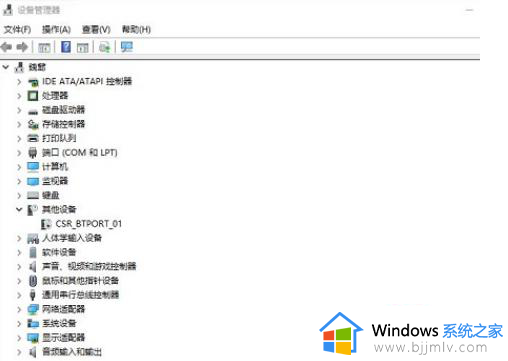Click scan for hardware changes monitor icon

127,47
